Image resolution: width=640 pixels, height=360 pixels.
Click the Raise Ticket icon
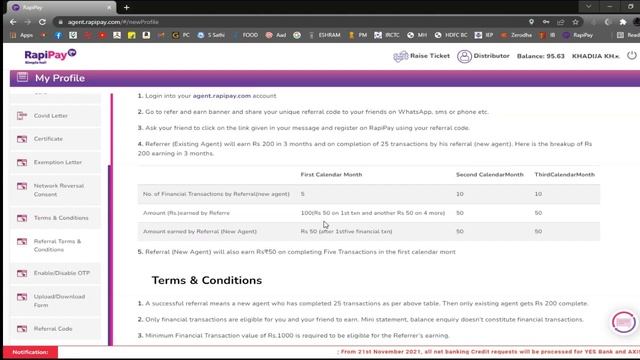(x=400, y=56)
